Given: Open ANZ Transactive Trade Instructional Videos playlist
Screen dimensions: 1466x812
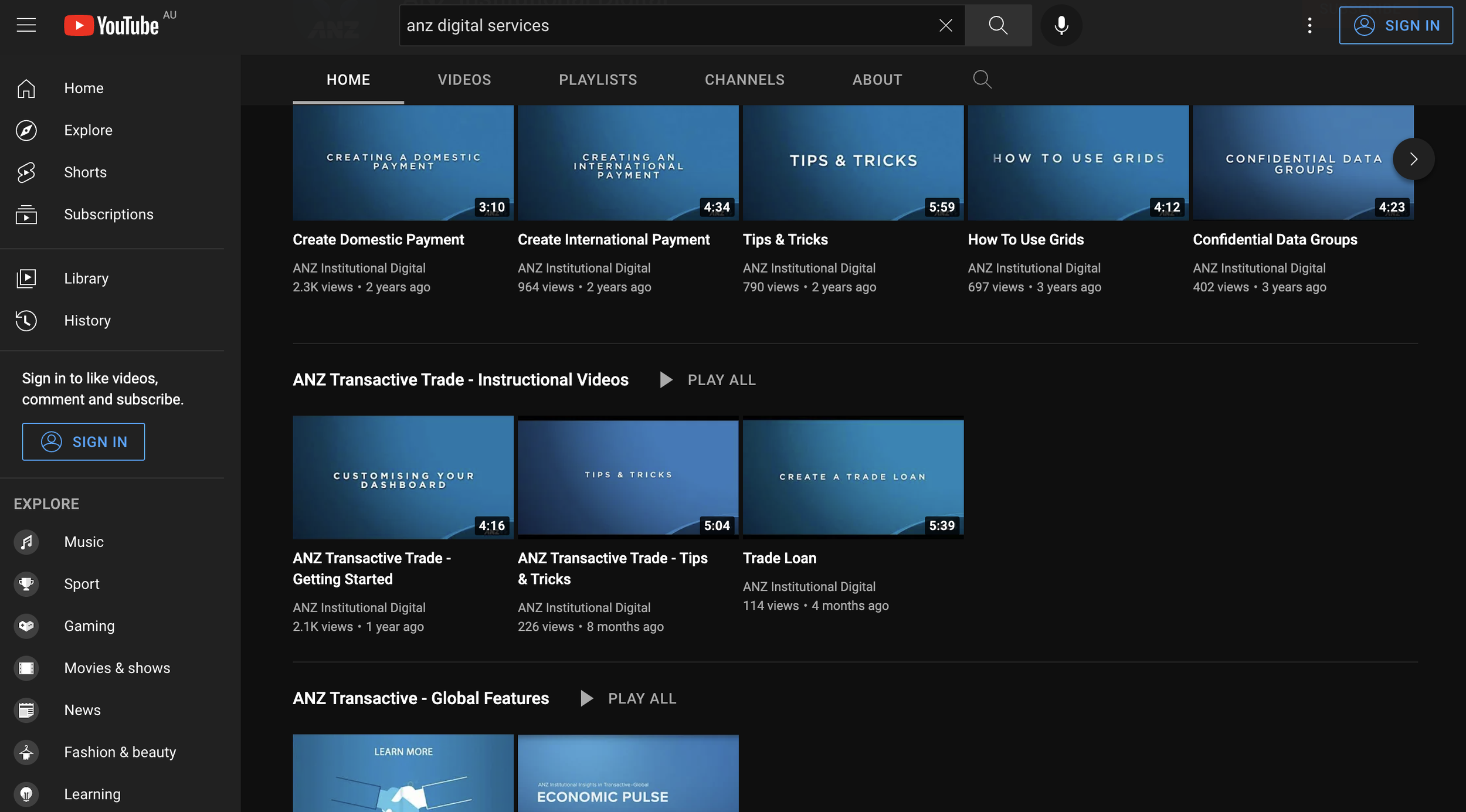Looking at the screenshot, I should coord(460,380).
